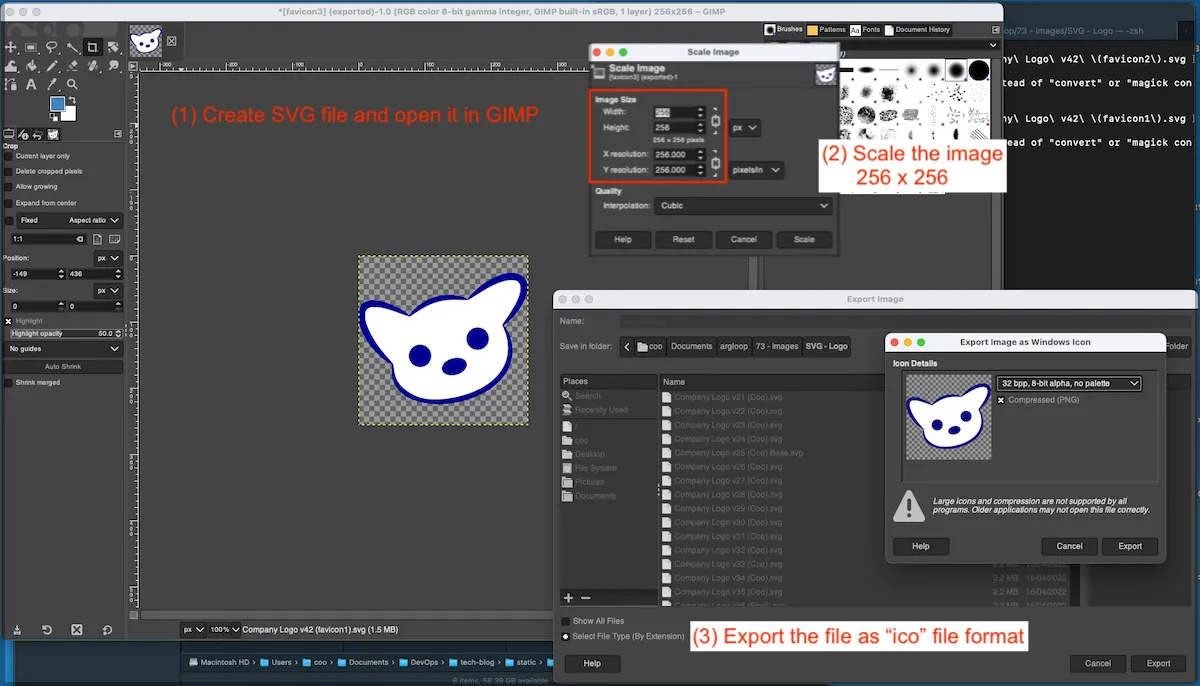Check the 'Show All Files' option

(566, 621)
